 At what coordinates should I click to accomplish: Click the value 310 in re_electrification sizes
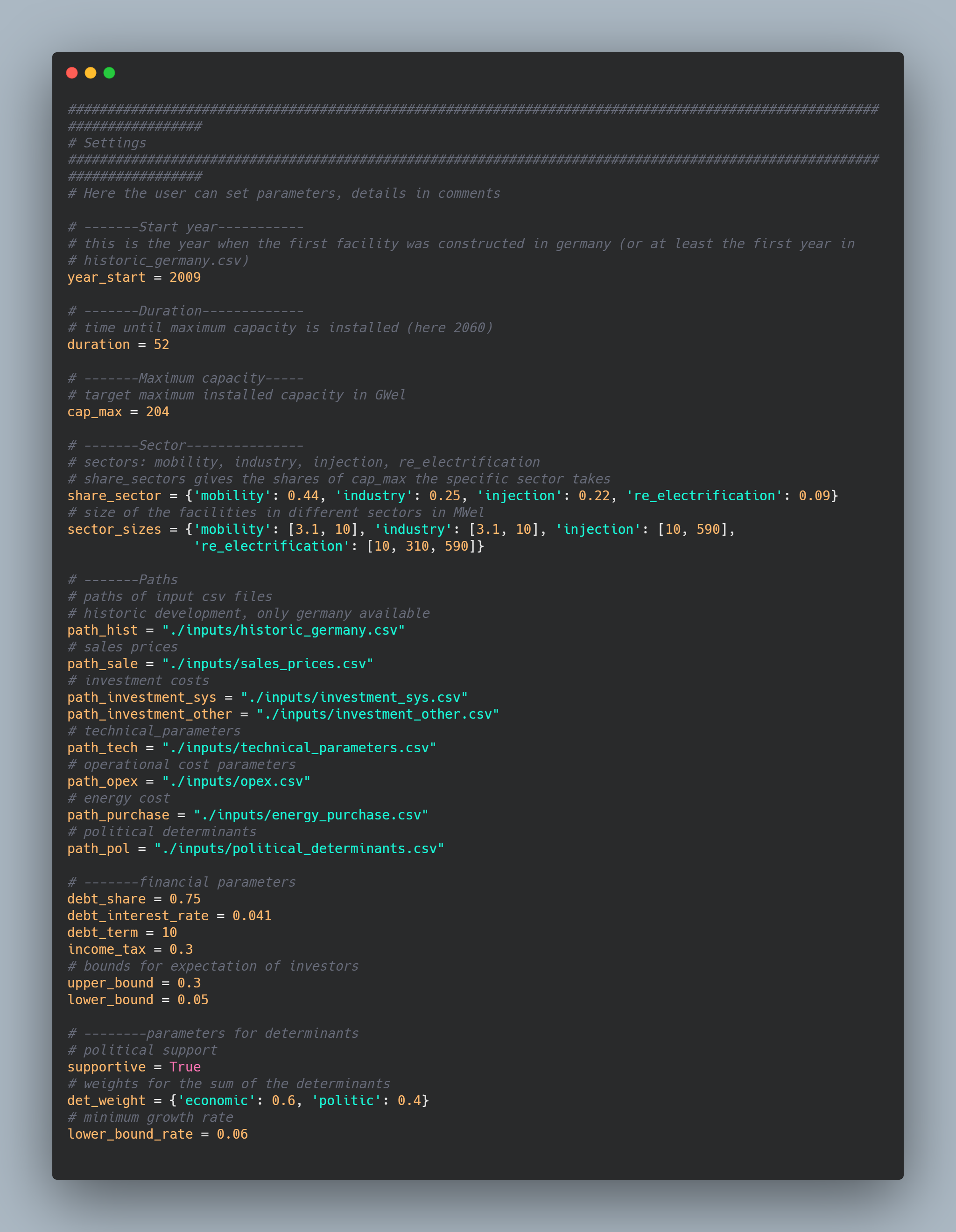click(x=417, y=546)
